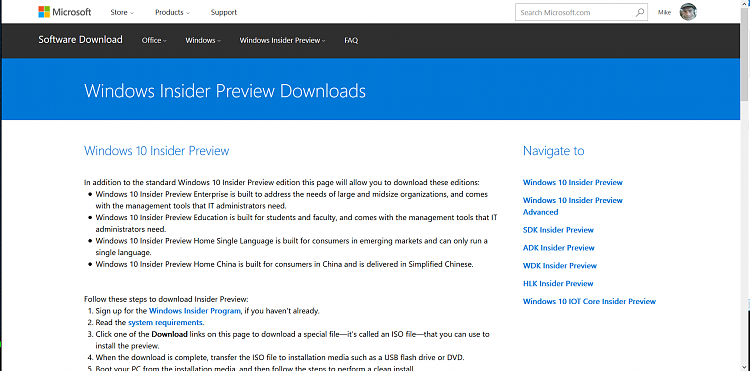This screenshot has width=750, height=371.
Task: Navigate to Windows 10 IOT Core Insider Preview
Action: (589, 301)
